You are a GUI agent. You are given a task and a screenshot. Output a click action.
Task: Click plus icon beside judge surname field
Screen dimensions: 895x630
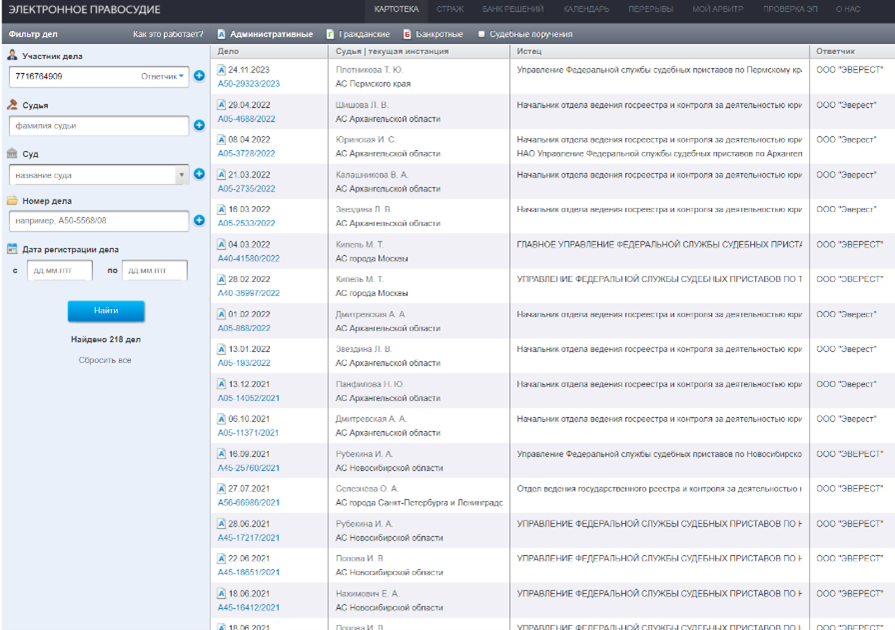[199, 125]
